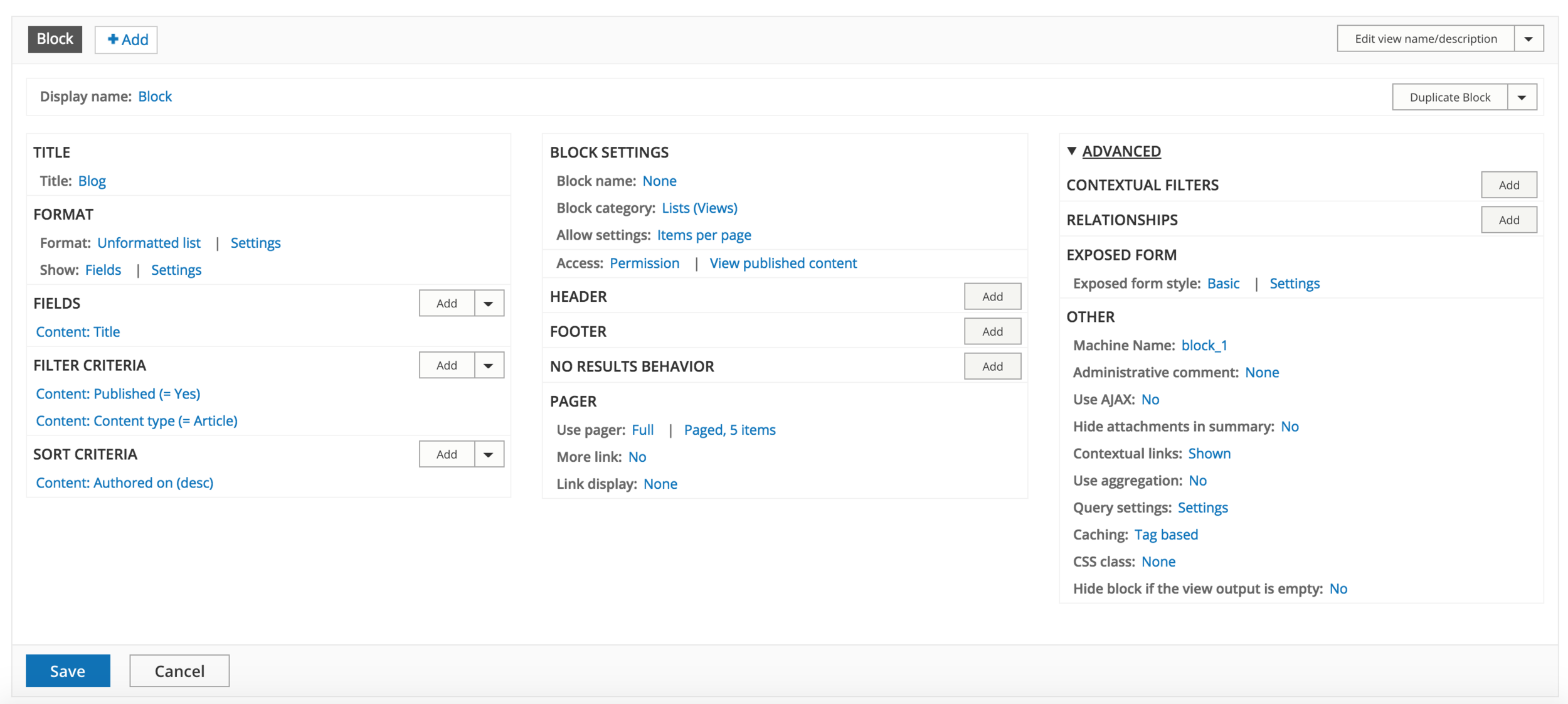The height and width of the screenshot is (704, 1568).
Task: Add a Contextual Filter
Action: (1508, 185)
